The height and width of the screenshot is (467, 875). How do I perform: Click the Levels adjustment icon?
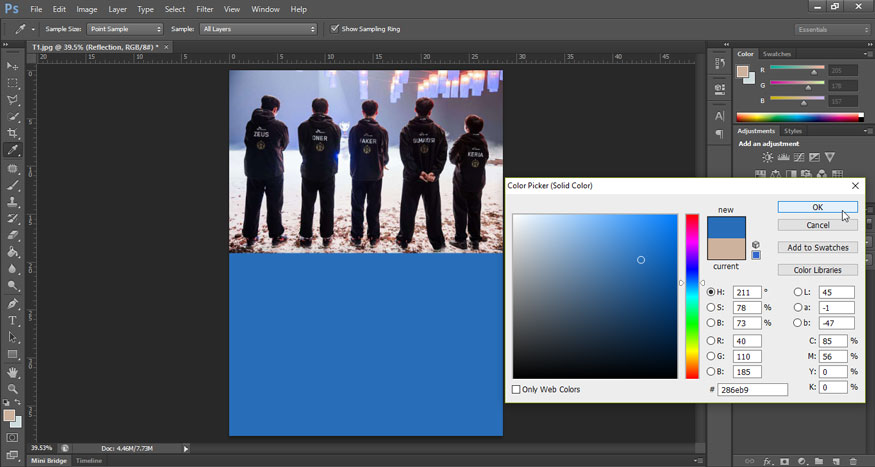click(x=783, y=157)
